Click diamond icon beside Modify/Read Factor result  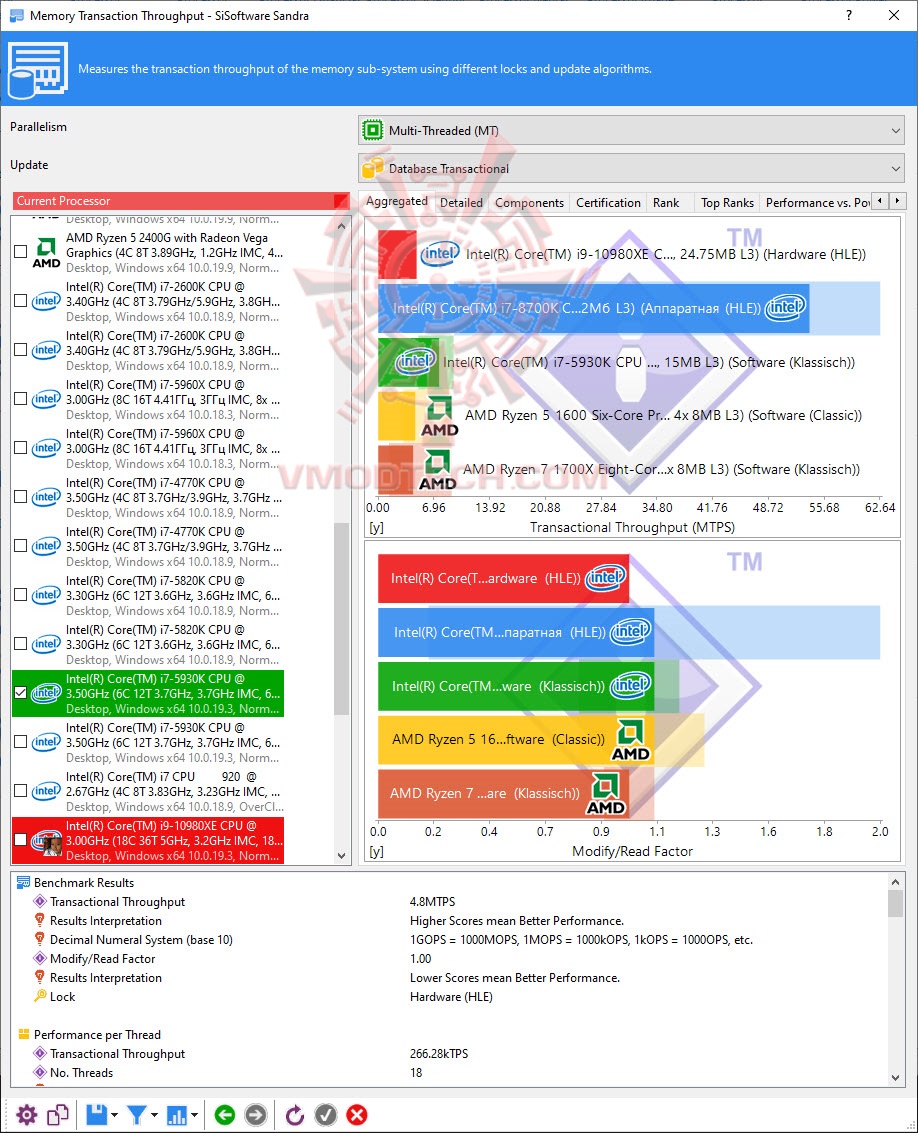click(40, 958)
